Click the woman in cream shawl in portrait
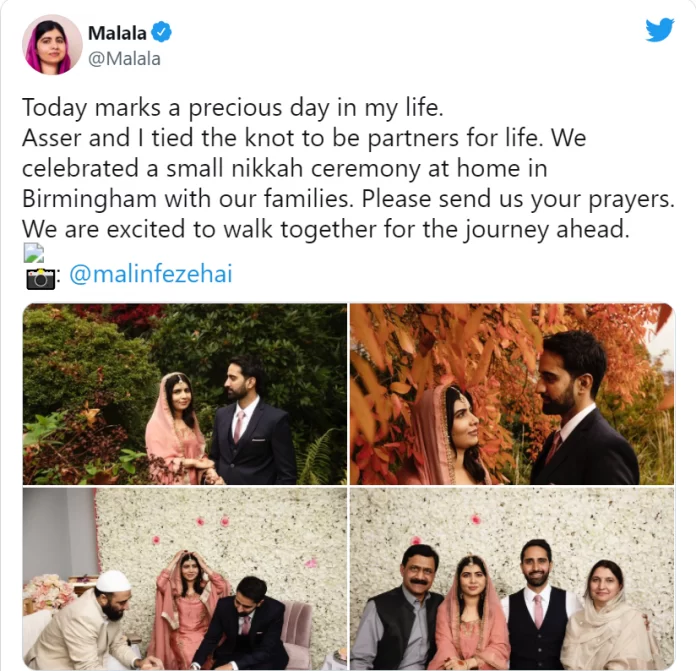Image resolution: width=696 pixels, height=671 pixels. point(608,617)
